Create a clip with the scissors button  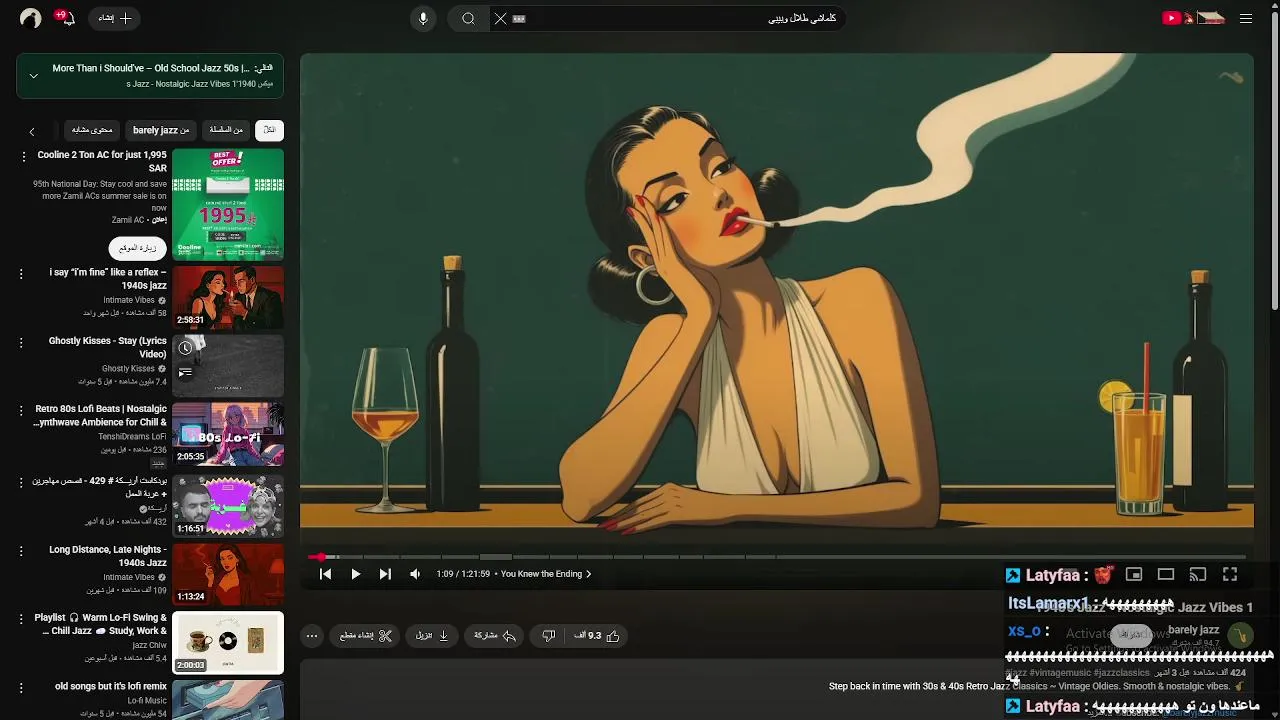(365, 635)
